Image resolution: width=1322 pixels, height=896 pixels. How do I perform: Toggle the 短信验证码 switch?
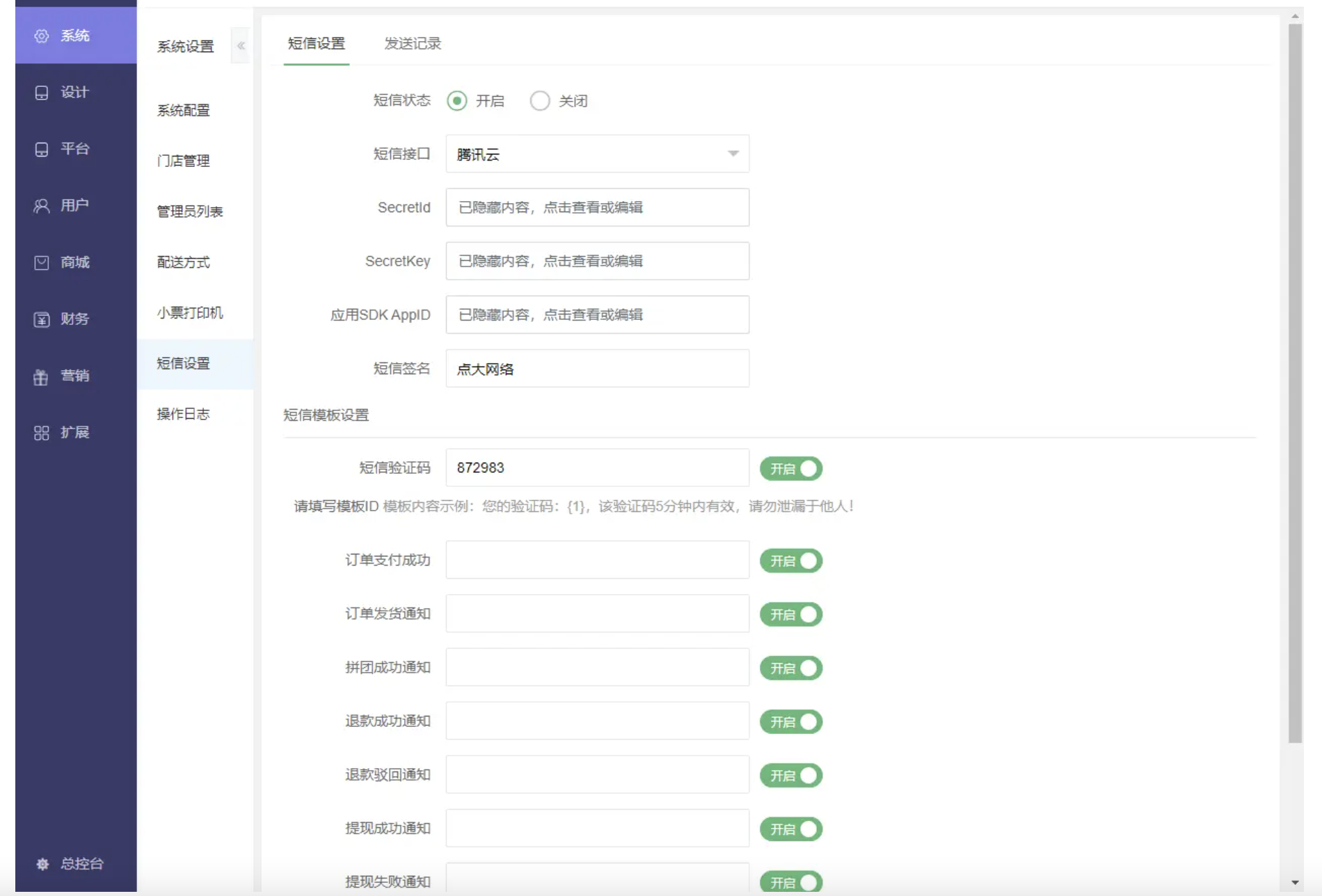791,469
